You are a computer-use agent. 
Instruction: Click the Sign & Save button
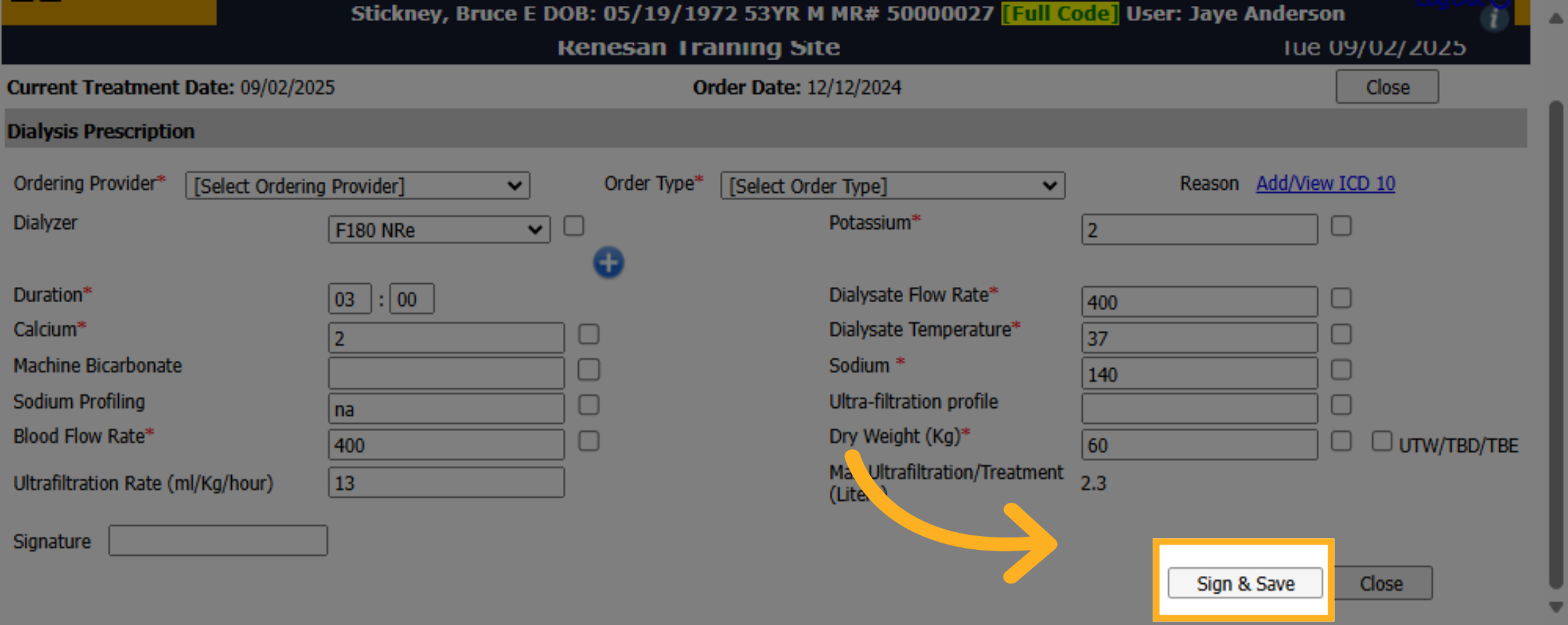tap(1245, 583)
